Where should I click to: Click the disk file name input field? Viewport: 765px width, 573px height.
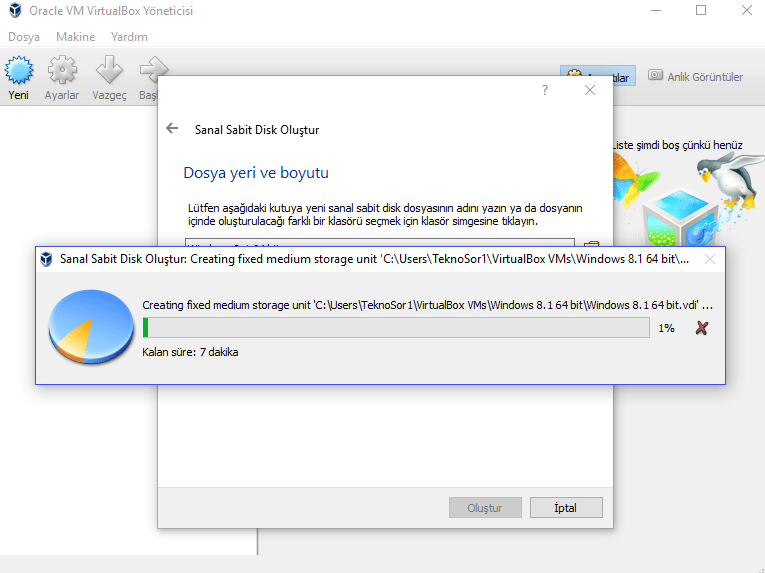(x=380, y=243)
